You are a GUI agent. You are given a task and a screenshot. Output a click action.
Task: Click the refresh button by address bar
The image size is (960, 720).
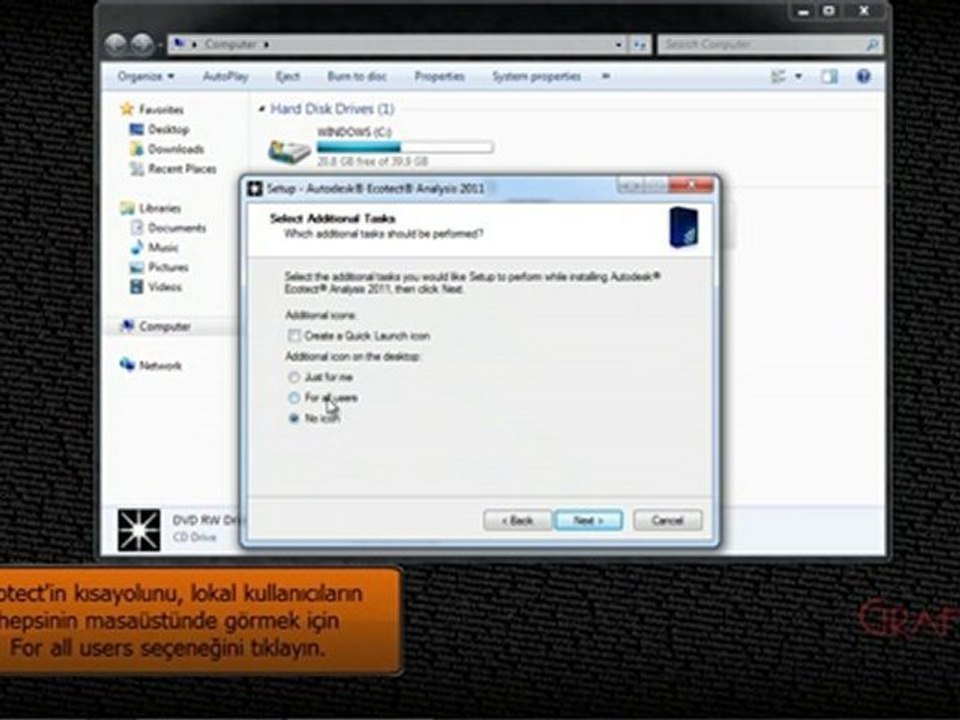[639, 44]
